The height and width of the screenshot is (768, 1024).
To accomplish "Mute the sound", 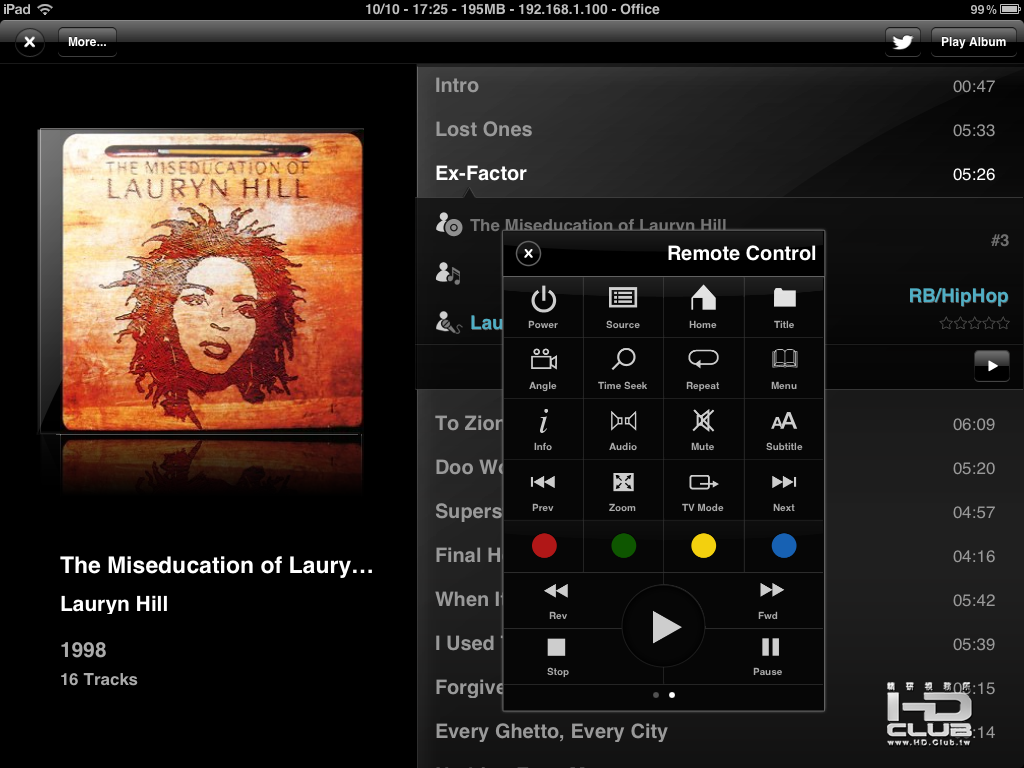I will pos(703,430).
